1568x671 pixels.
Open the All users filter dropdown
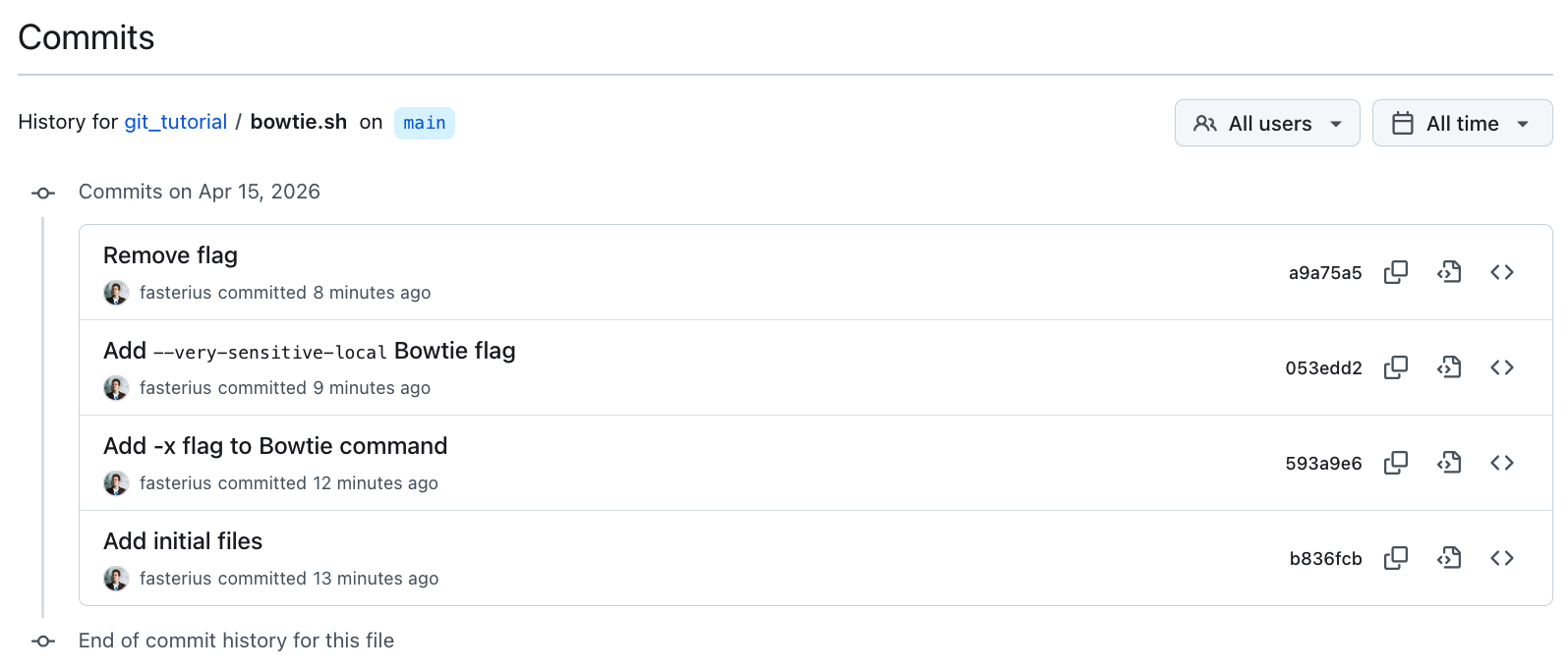pyautogui.click(x=1267, y=123)
